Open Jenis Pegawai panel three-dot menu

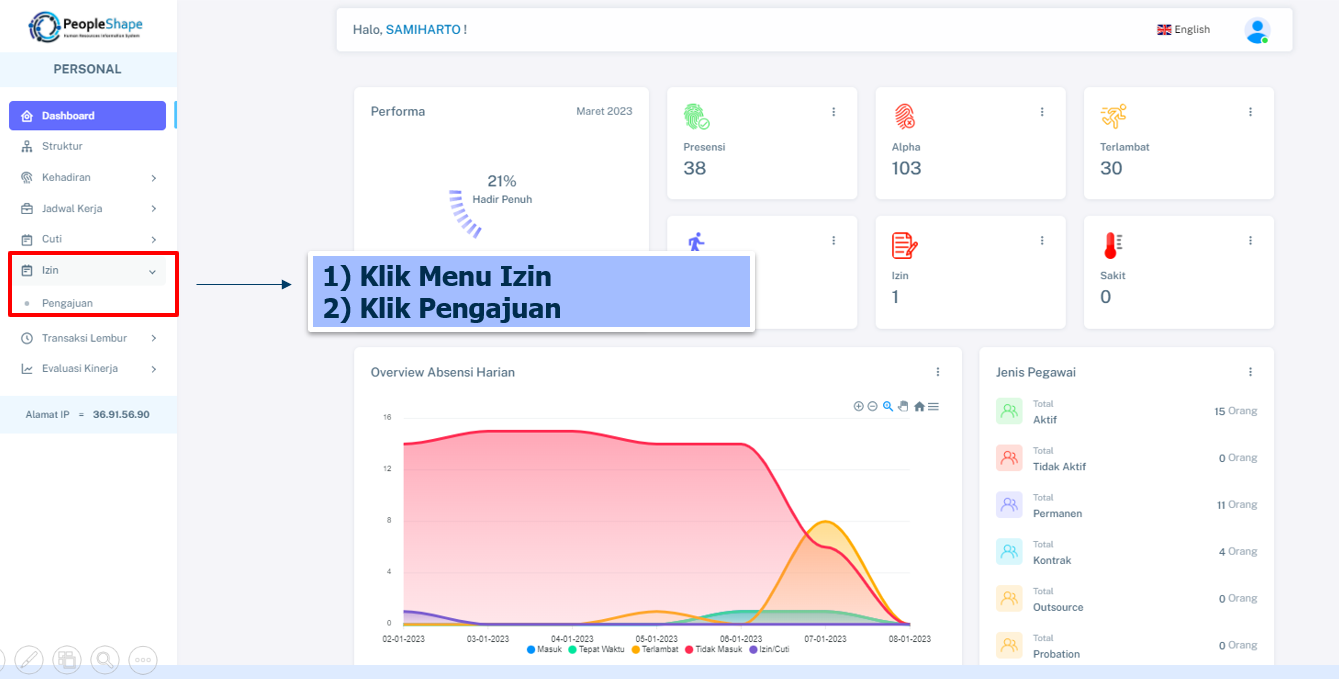coord(1250,372)
